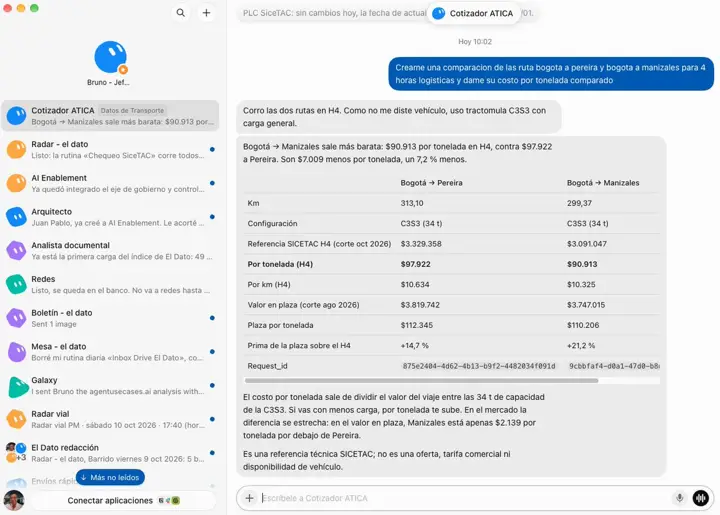Open the Boletín - el dato conversation
This screenshot has height=515, width=720.
click(x=110, y=318)
